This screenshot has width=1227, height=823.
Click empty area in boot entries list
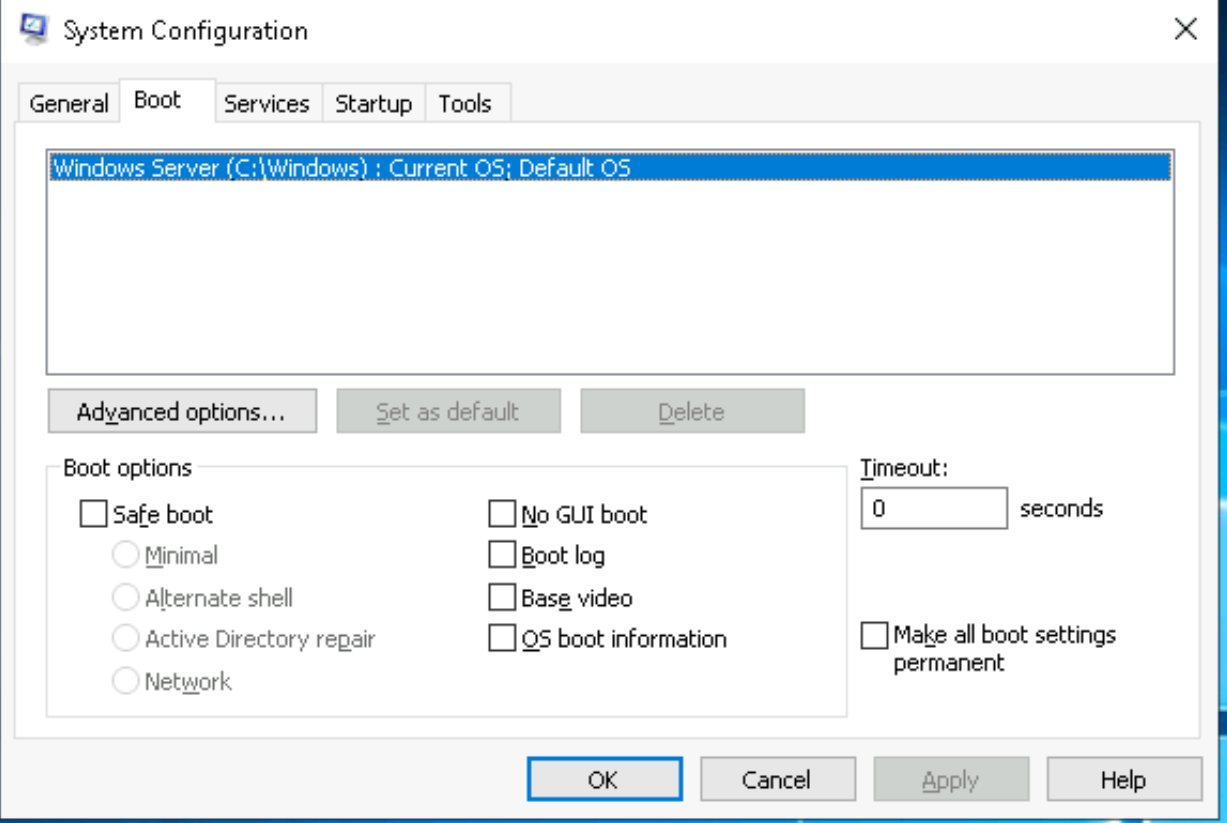click(610, 290)
